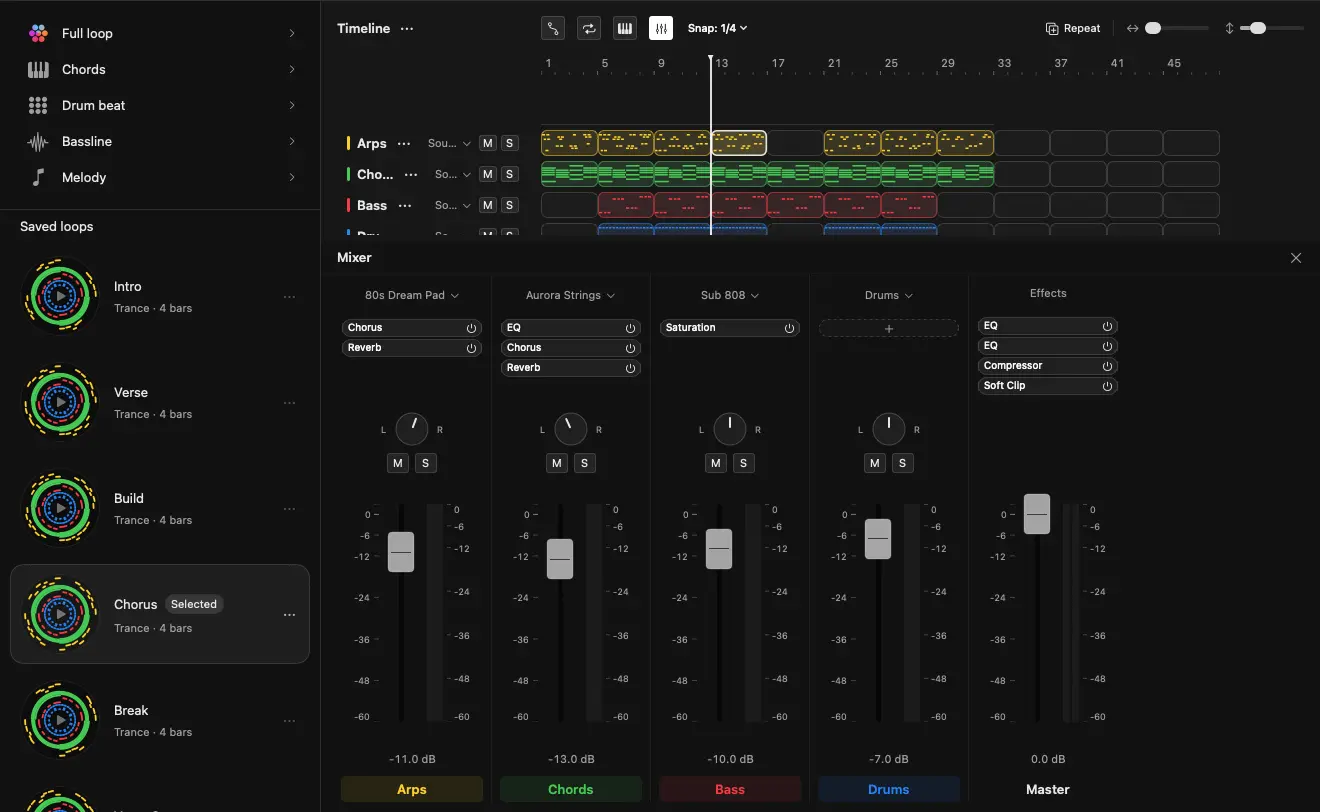Click the Melody note icon
The height and width of the screenshot is (812, 1320).
(38, 177)
